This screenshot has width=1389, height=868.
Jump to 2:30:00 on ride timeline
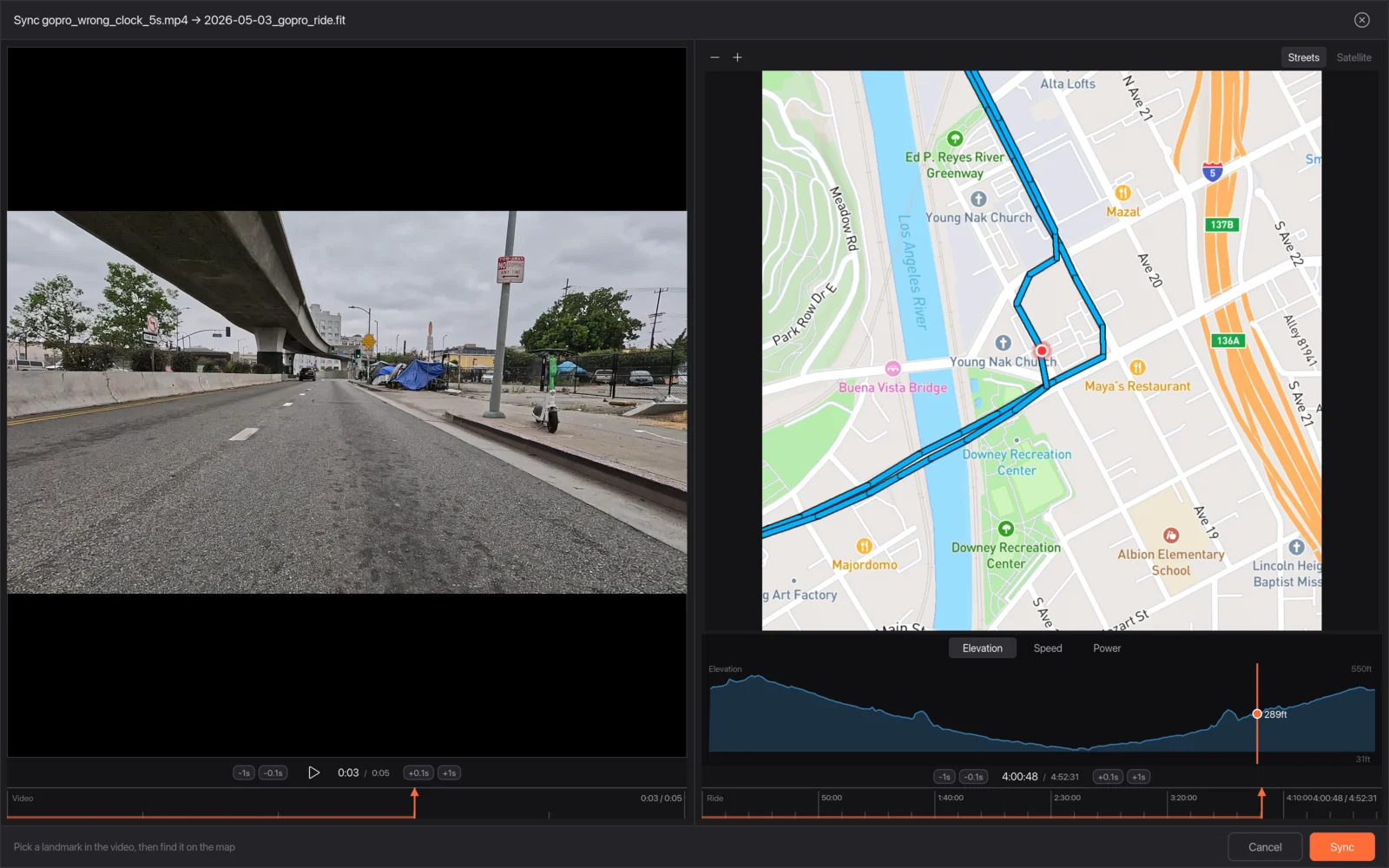point(1067,798)
